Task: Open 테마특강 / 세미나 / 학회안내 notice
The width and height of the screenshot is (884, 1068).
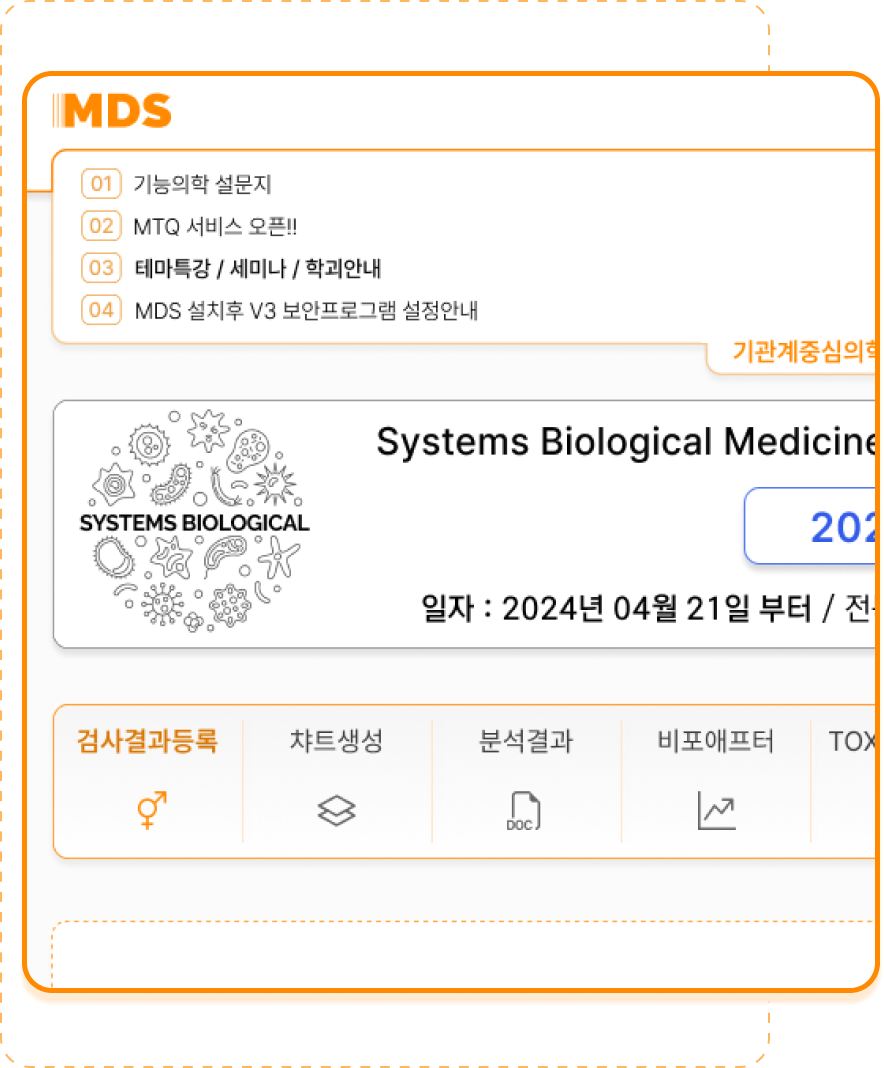Action: click(x=258, y=269)
